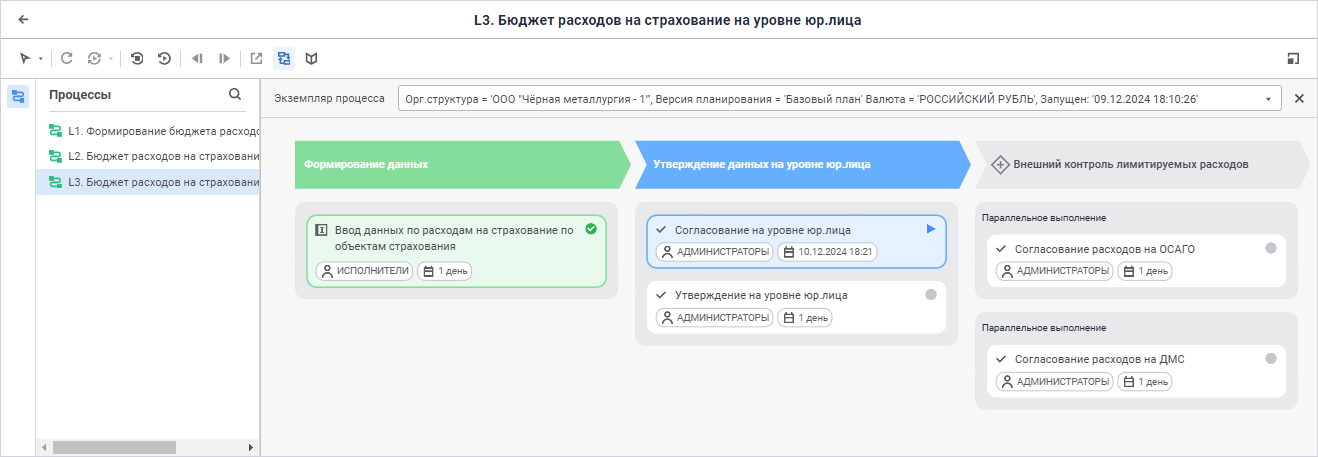
Task: Select the Внешний контроль лимитируемых расходов stage
Action: click(1130, 164)
